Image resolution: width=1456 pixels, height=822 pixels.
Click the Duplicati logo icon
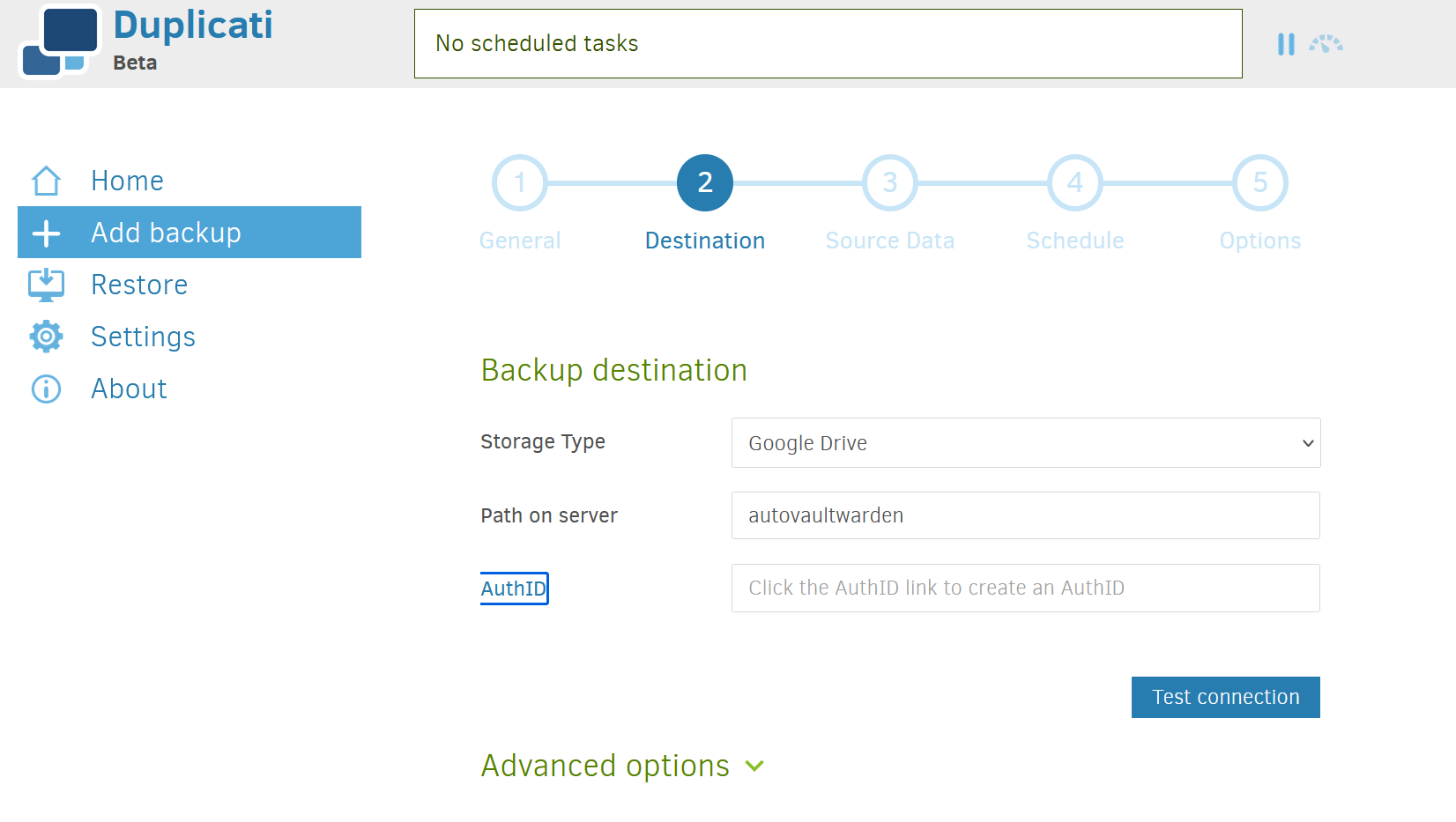coord(60,41)
